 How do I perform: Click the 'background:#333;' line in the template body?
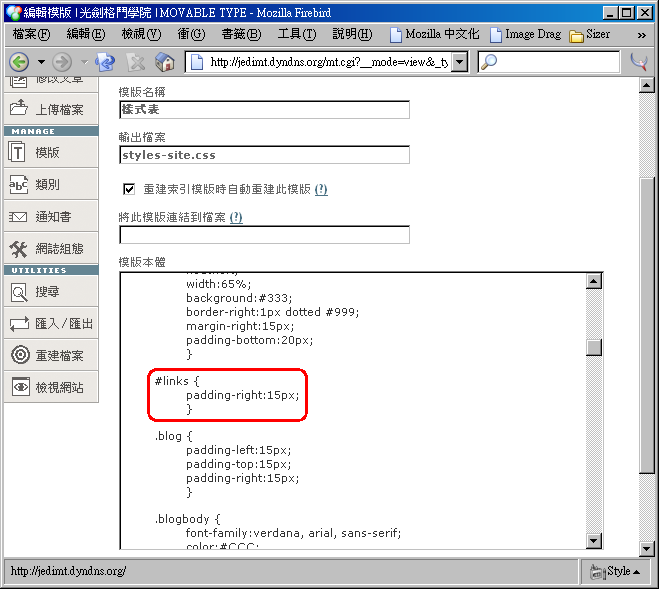[239, 298]
